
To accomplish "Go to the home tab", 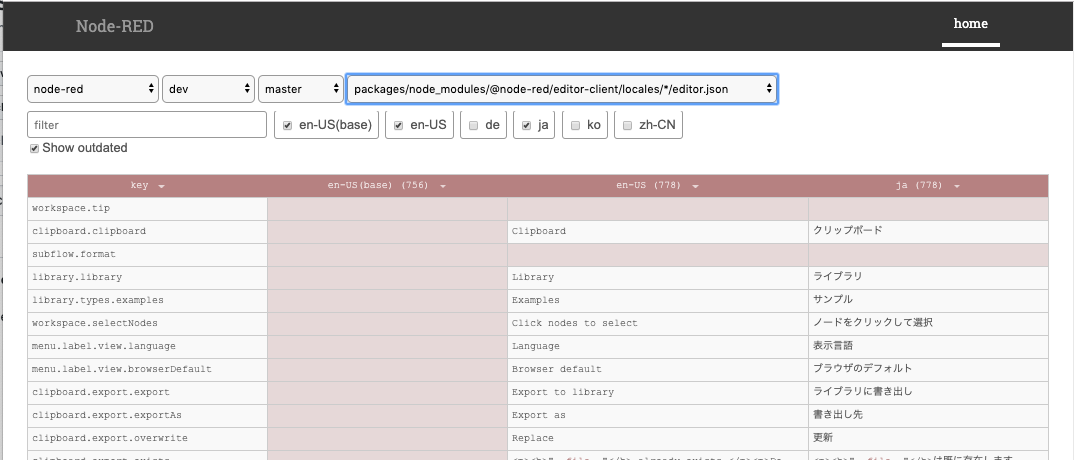I will click(971, 24).
